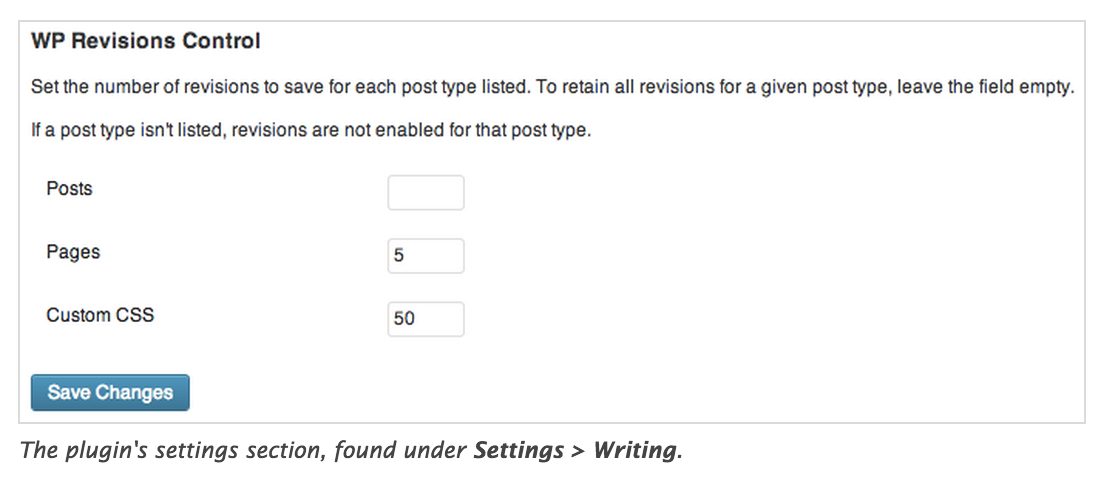
Task: Focus the Pages field containing 5
Action: tap(425, 256)
